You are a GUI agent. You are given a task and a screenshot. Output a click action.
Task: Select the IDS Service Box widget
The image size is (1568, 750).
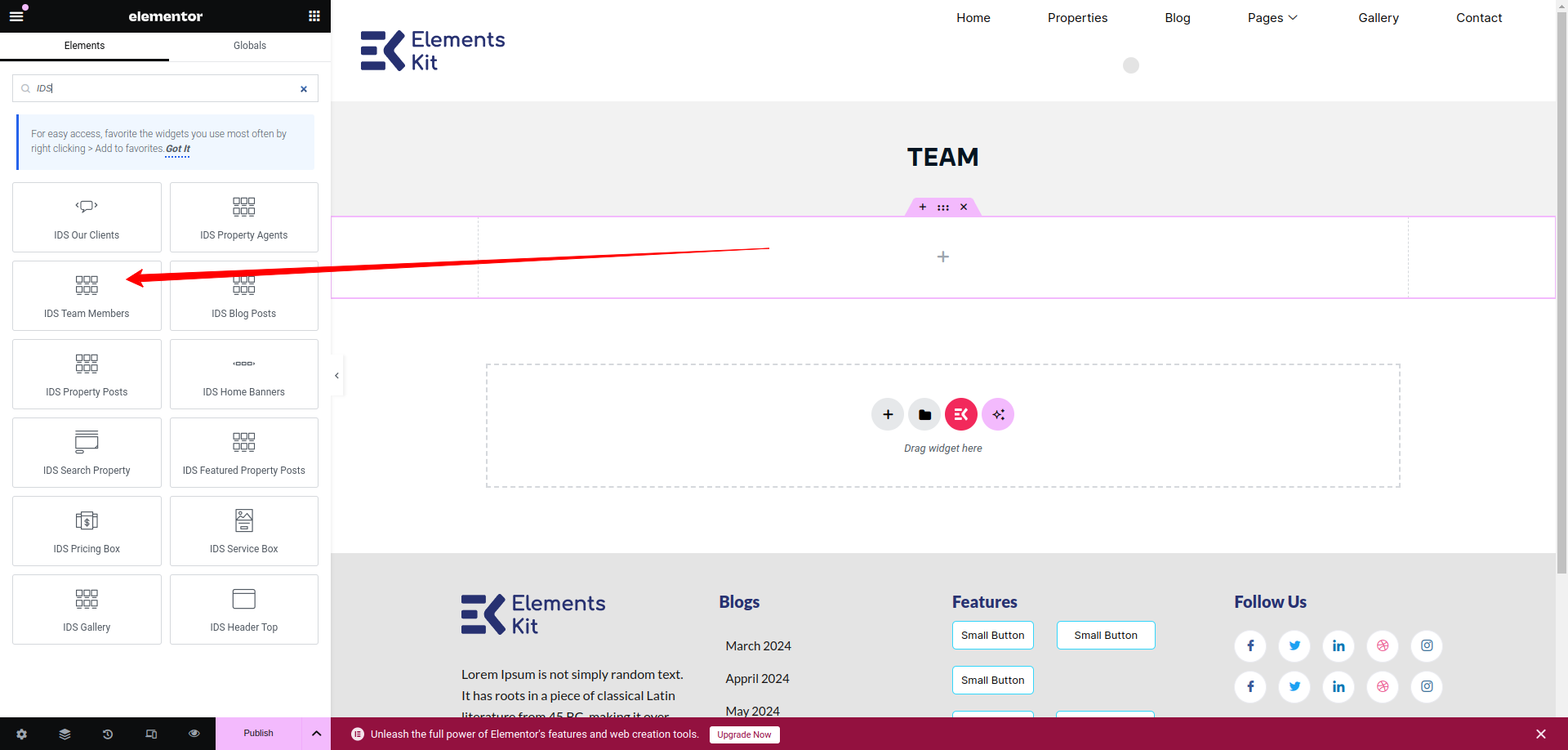(244, 531)
